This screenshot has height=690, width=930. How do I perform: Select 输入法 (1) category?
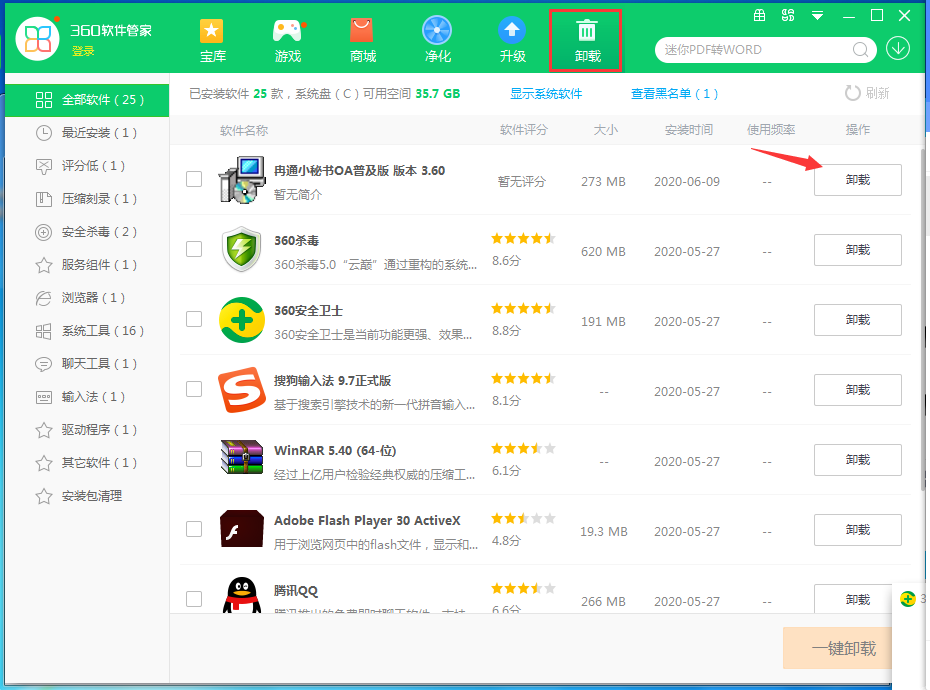click(87, 397)
